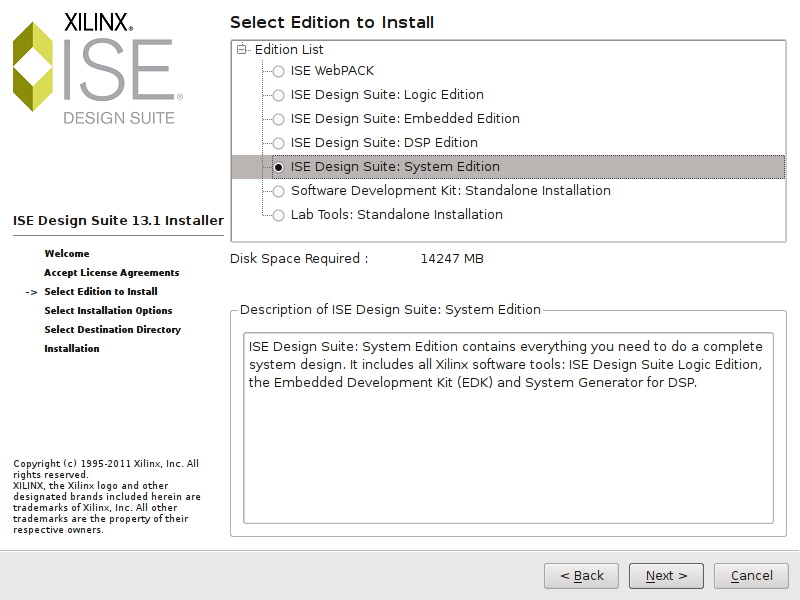Click inside the System Edition description box
This screenshot has width=800, height=600.
tap(508, 428)
